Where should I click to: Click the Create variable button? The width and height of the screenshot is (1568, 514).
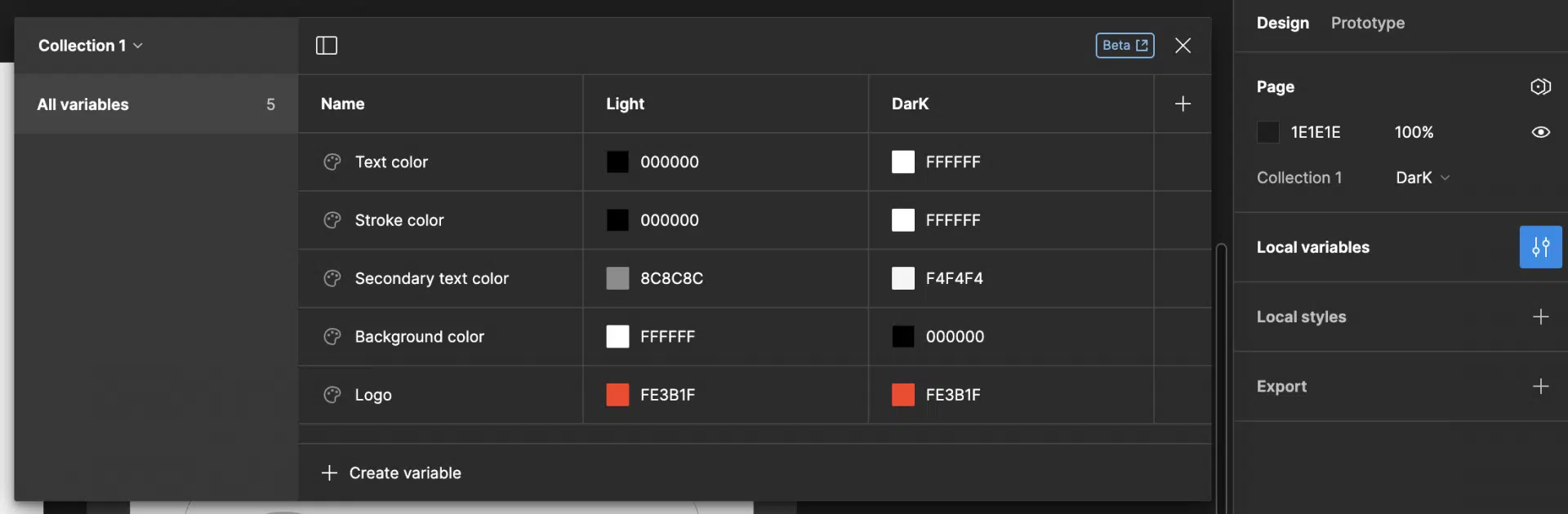coord(392,473)
